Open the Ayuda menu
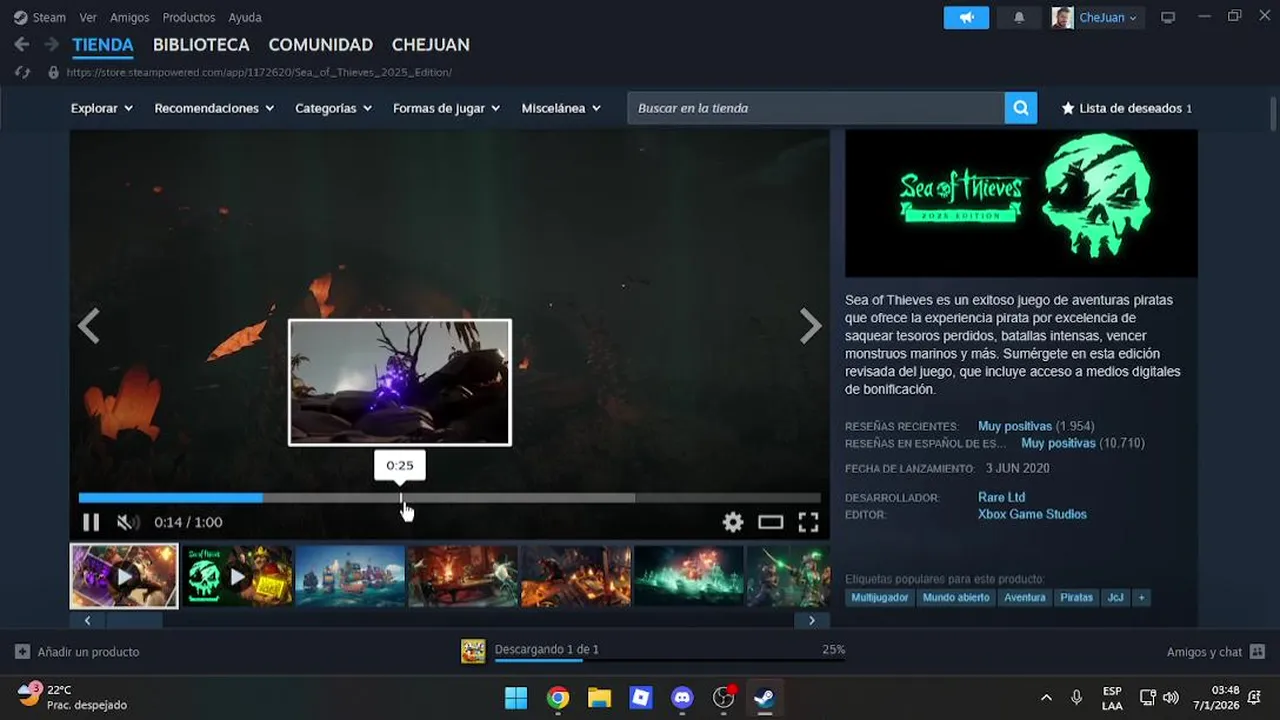The height and width of the screenshot is (720, 1280). [245, 17]
